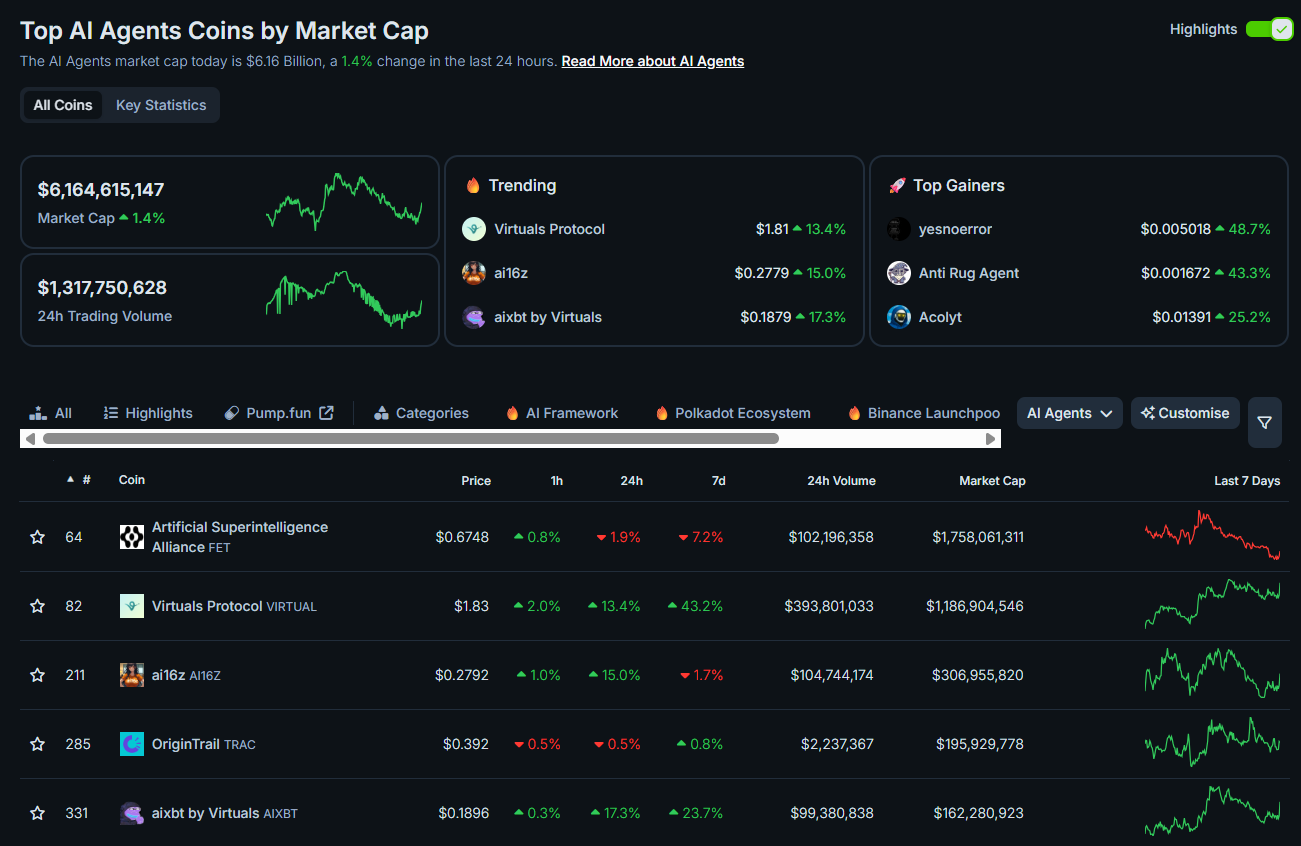The width and height of the screenshot is (1301, 846).
Task: Open aixbt by Virtuals link in Trending
Action: tap(548, 317)
